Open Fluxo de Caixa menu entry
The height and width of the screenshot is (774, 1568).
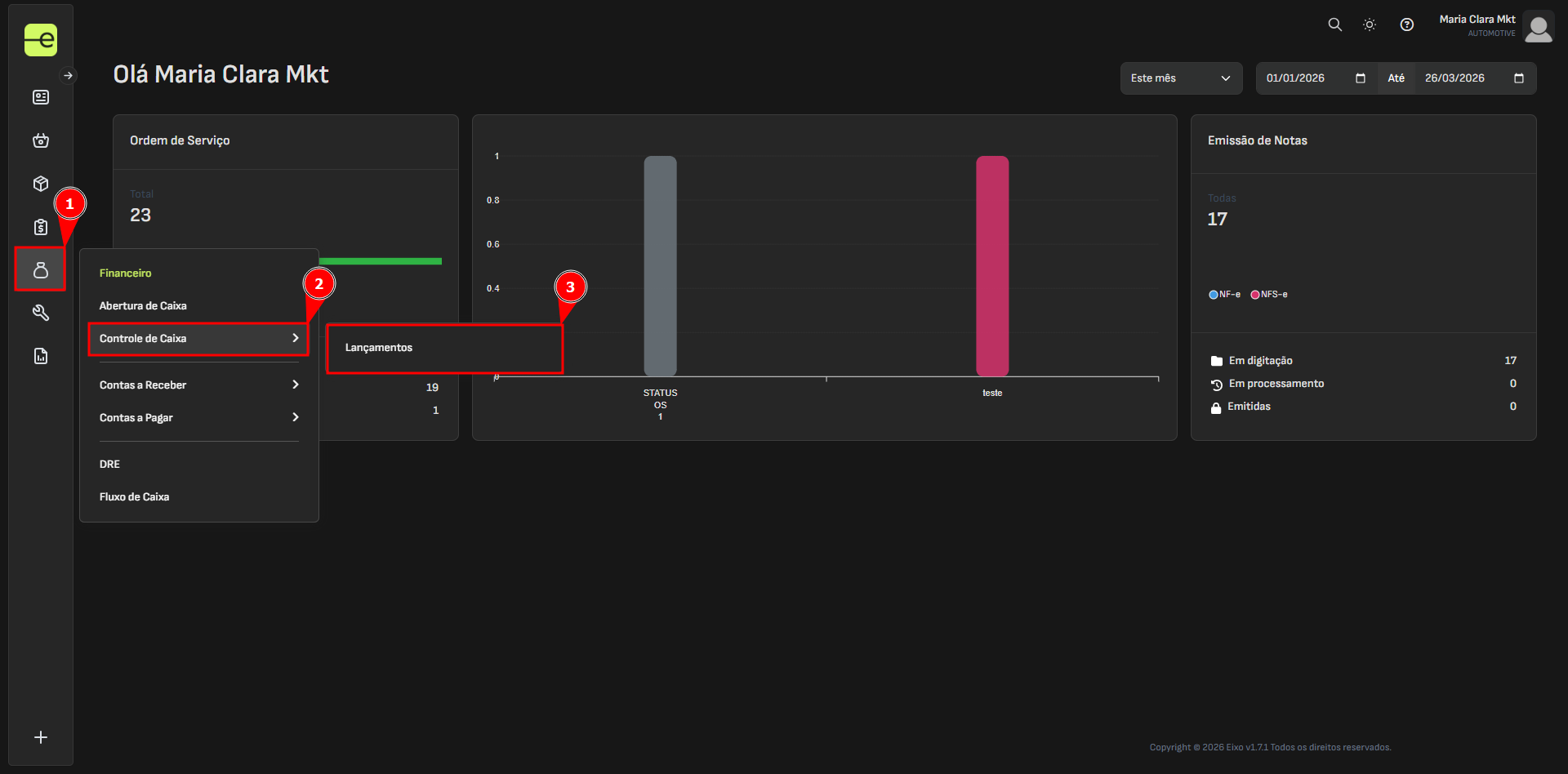tap(135, 497)
